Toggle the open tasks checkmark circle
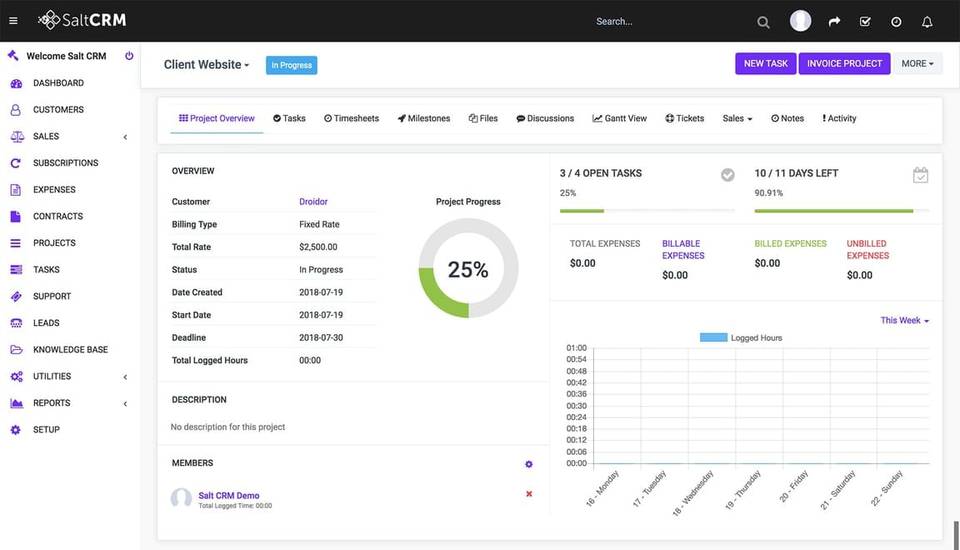 (x=728, y=175)
